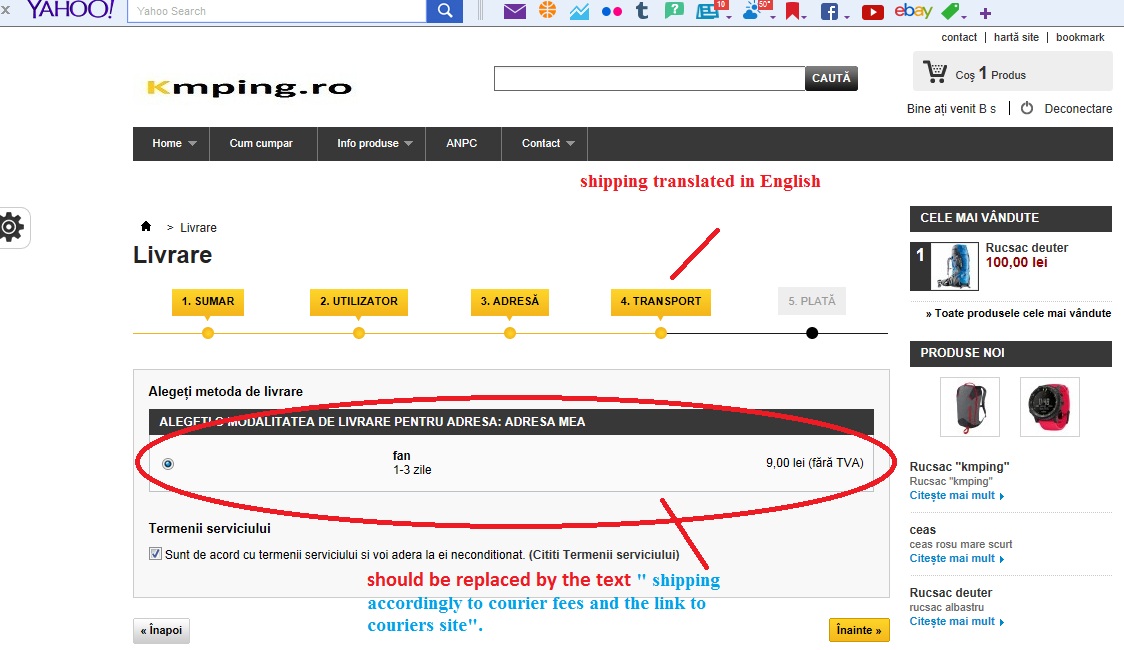1124x650 pixels.
Task: Click the purple plus add-app icon
Action: coord(986,13)
